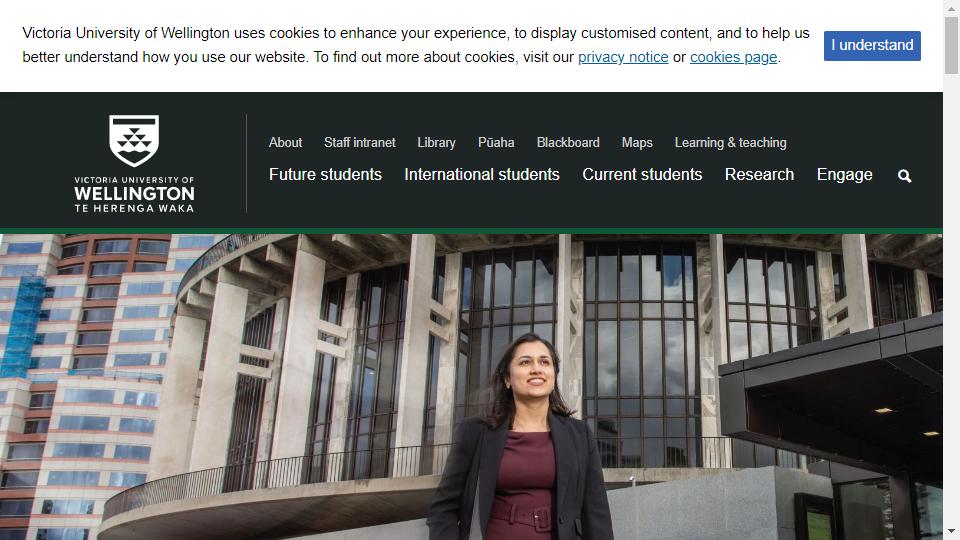Open the Pūaha link
Viewport: 960px width, 540px height.
[496, 143]
